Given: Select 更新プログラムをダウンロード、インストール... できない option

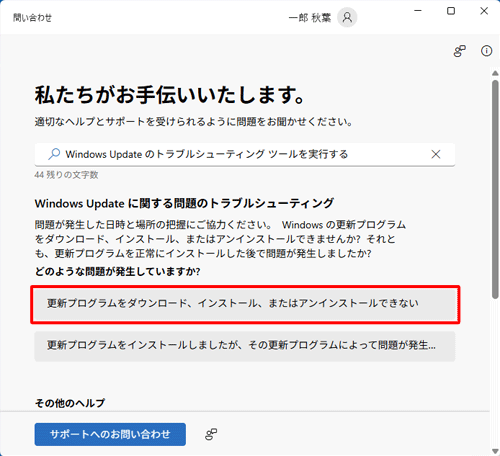Looking at the screenshot, I should tap(245, 304).
